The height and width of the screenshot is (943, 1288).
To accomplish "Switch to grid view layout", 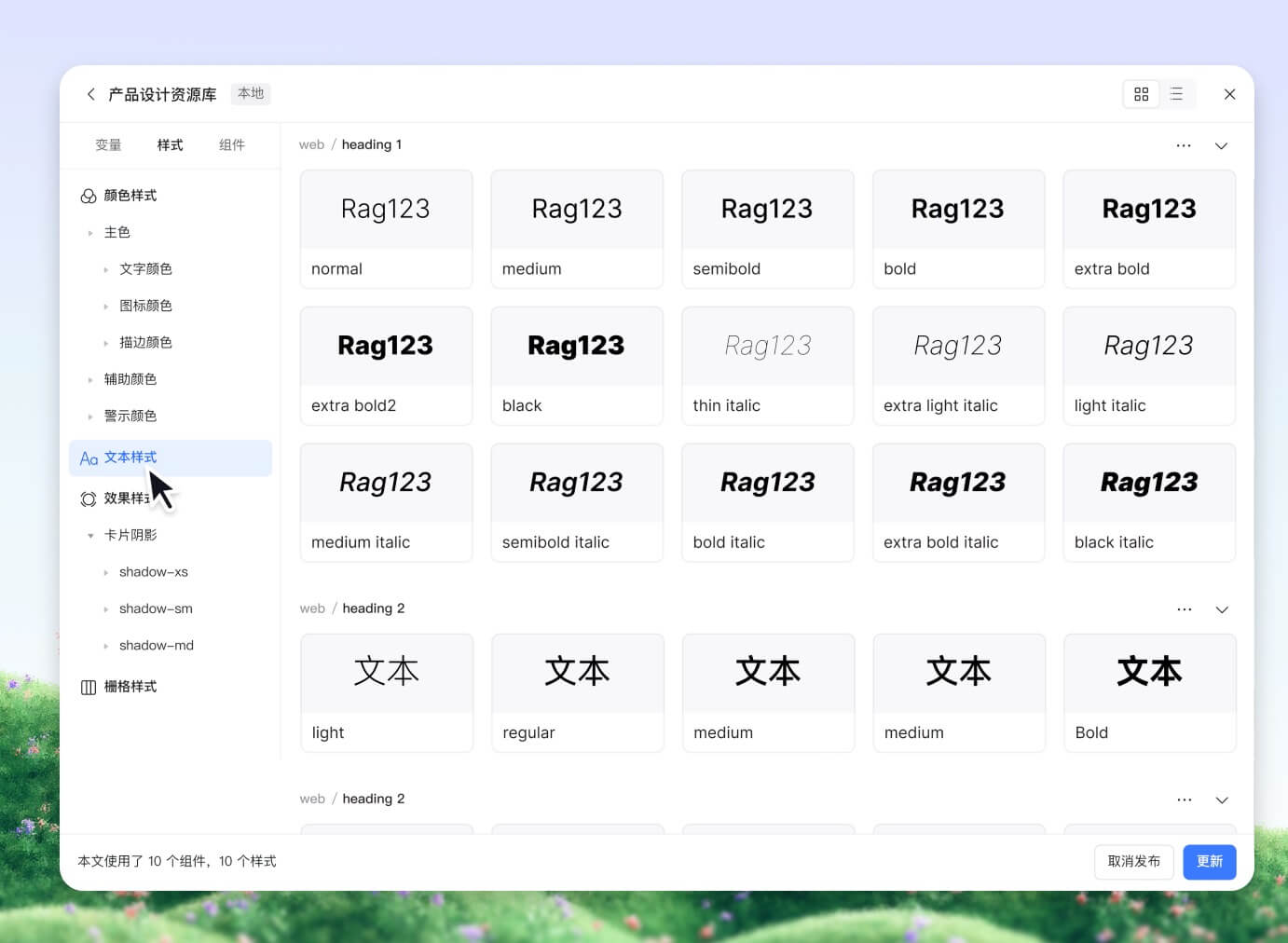I will coord(1141,94).
